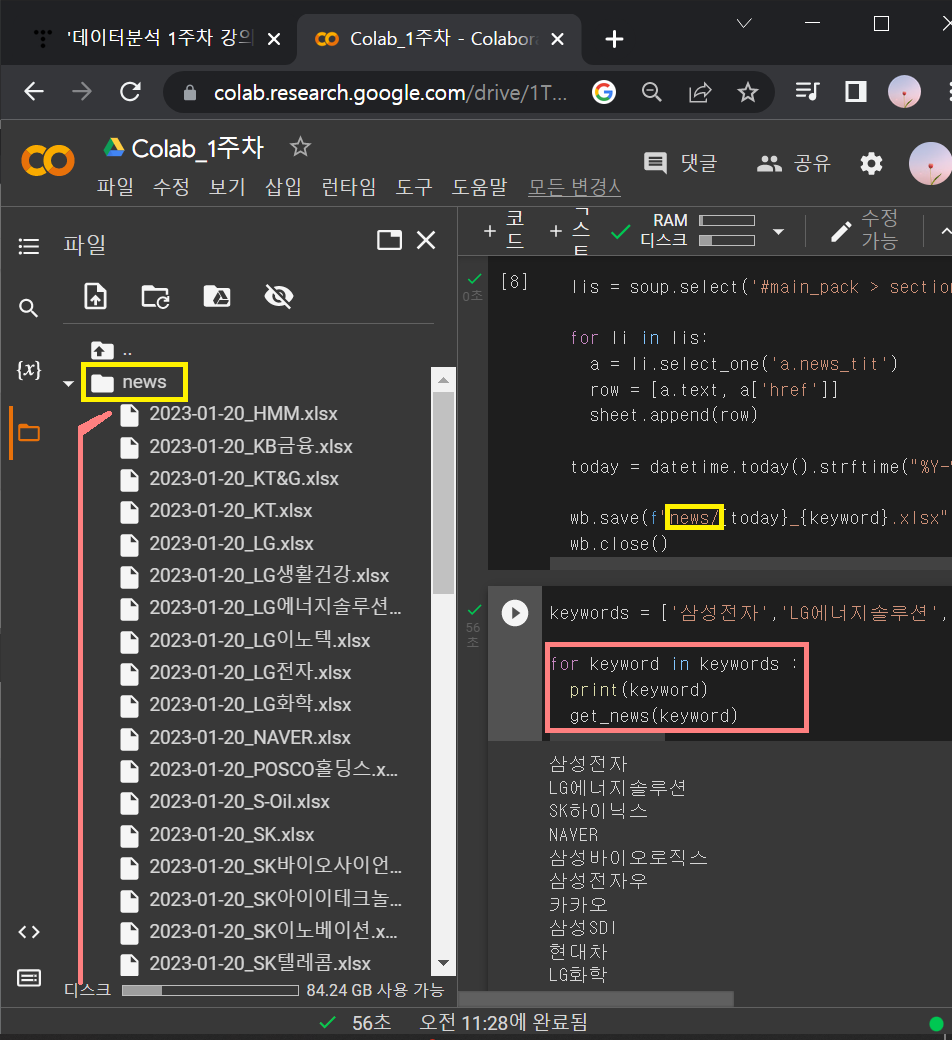
Task: Click the 모든 변경사항 saved link
Action: [575, 187]
